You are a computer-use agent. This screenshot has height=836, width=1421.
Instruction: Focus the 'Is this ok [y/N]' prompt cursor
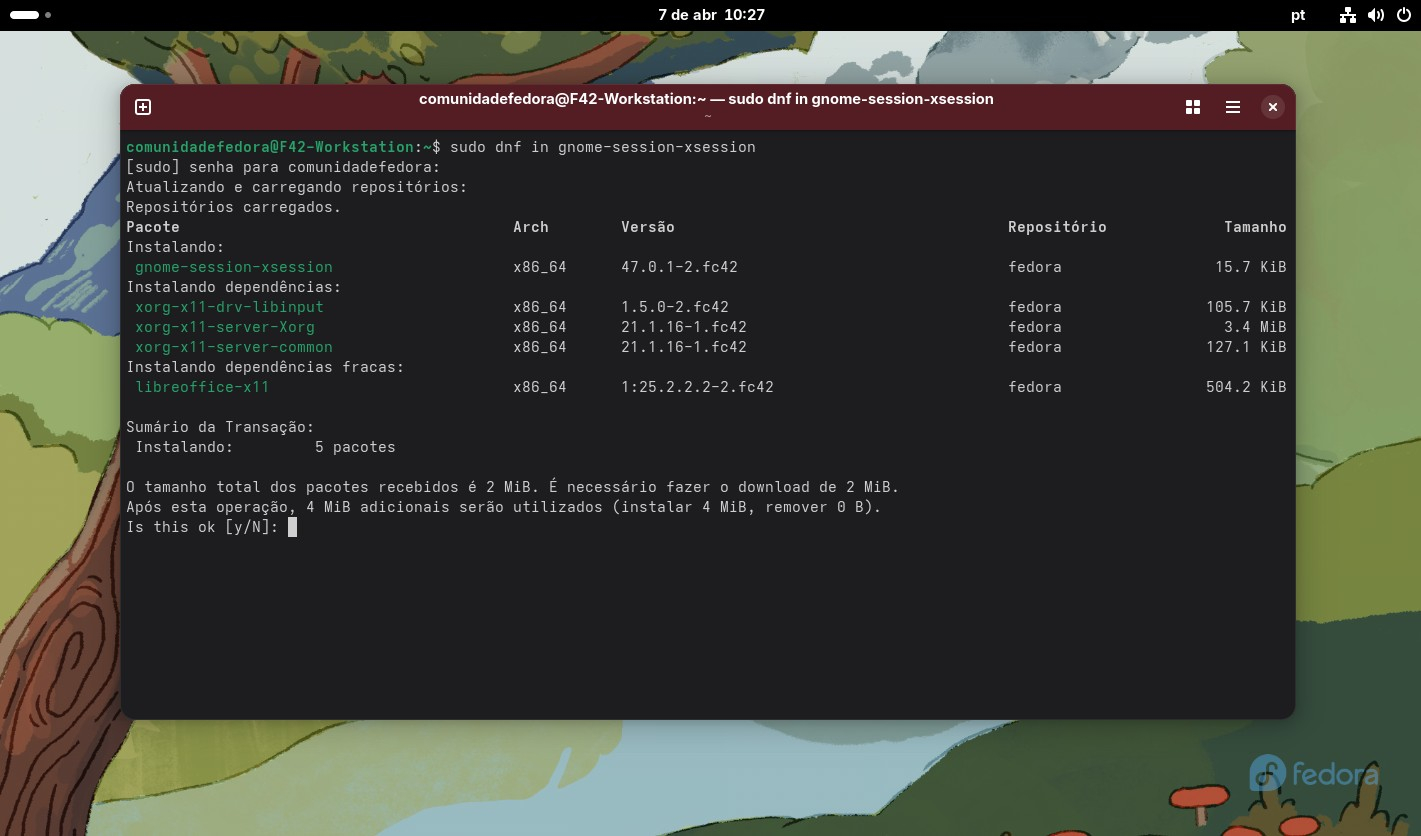coord(292,527)
